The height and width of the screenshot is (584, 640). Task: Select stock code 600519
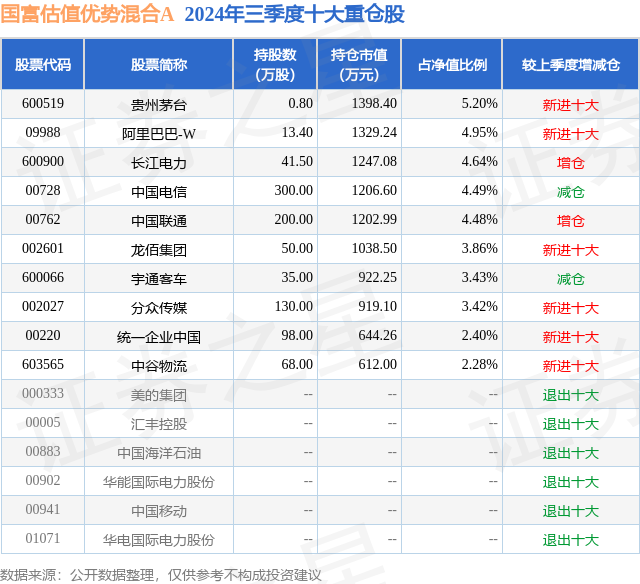coord(43,103)
